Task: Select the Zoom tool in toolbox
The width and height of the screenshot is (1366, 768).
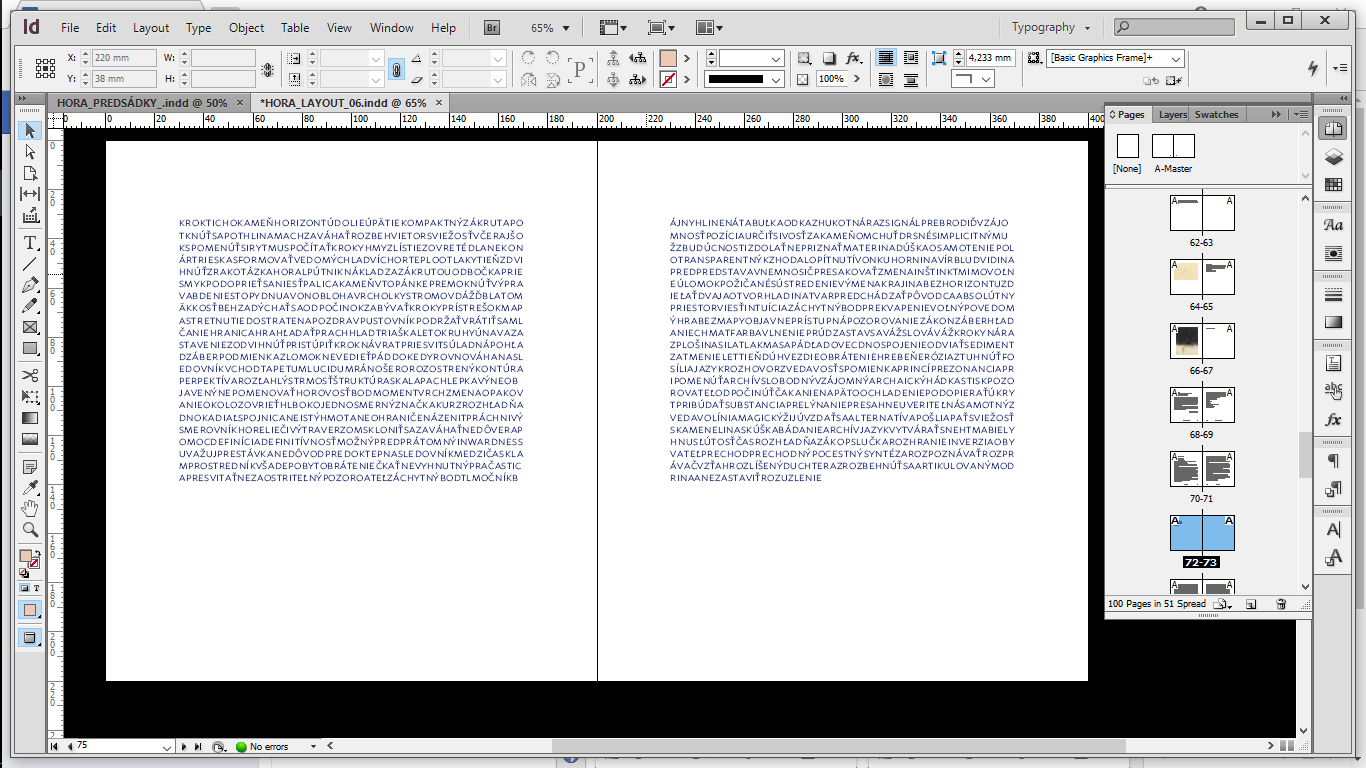Action: [30, 530]
